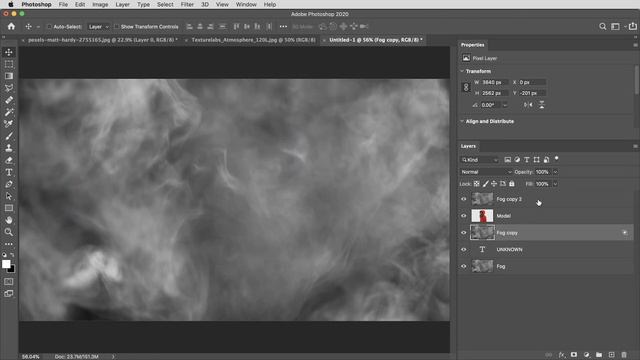Viewport: 640px width, 360px height.
Task: Delete layer with trash icon
Action: point(624,355)
